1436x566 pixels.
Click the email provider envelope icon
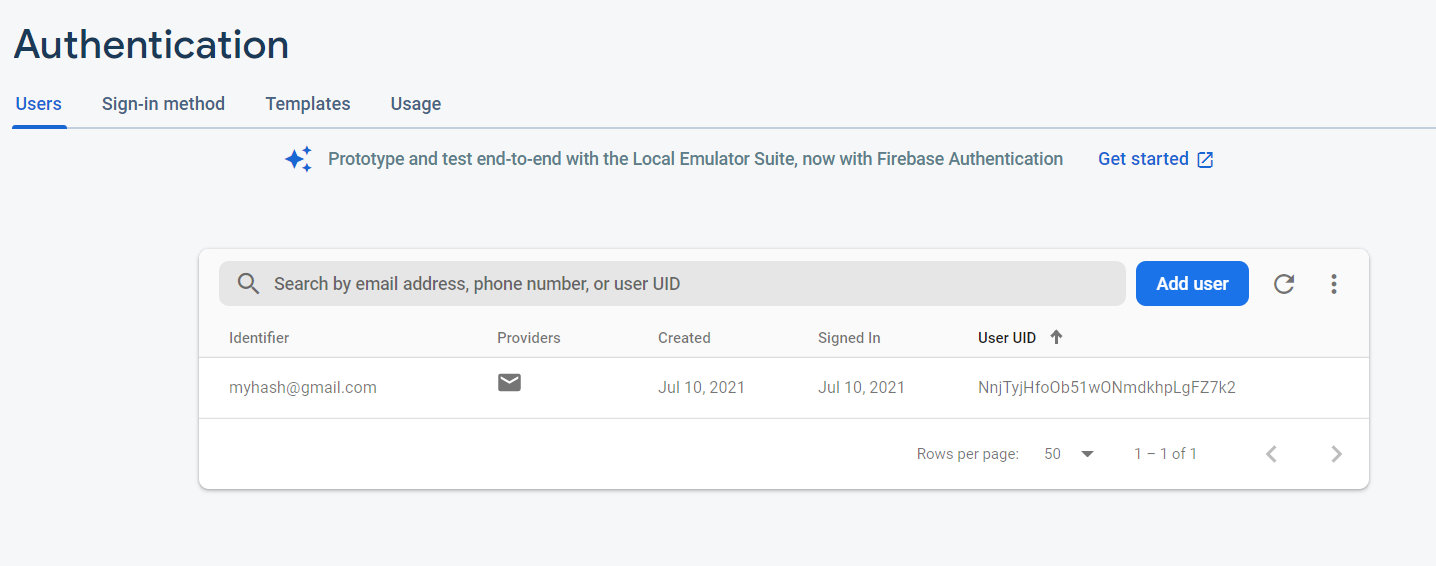point(510,382)
